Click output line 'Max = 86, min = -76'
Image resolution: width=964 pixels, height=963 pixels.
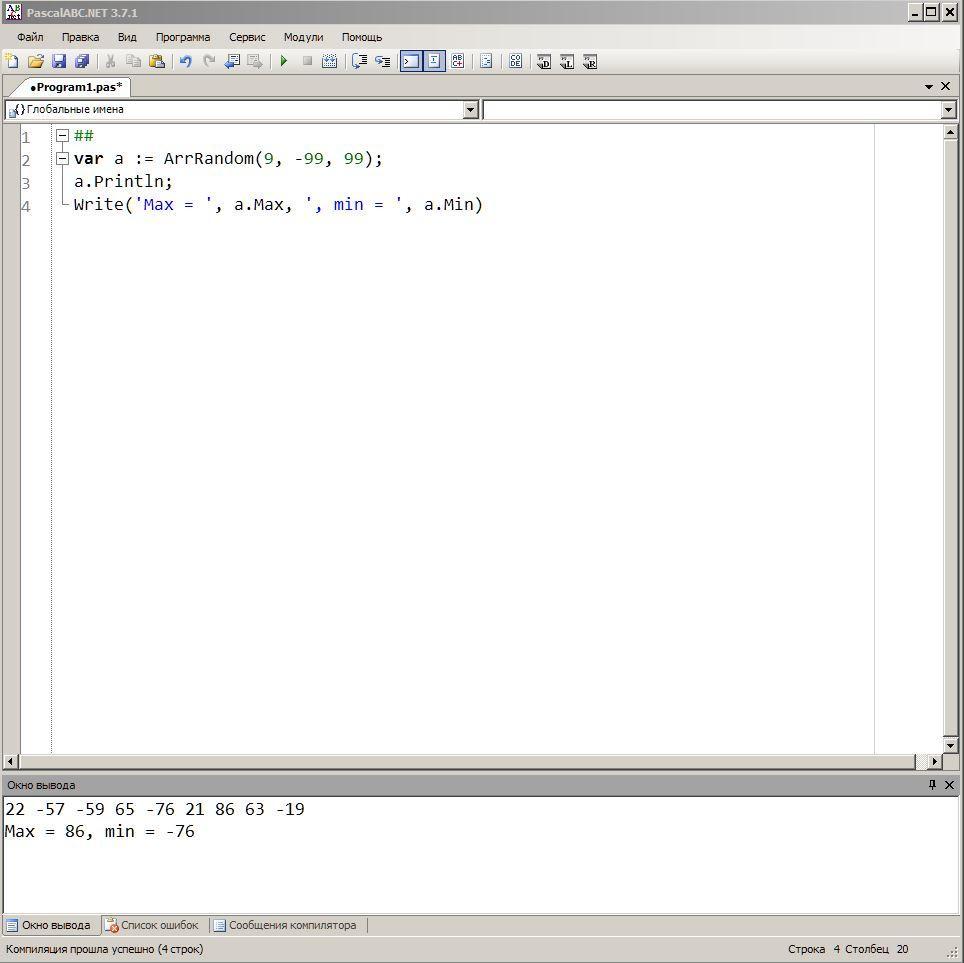tap(100, 831)
